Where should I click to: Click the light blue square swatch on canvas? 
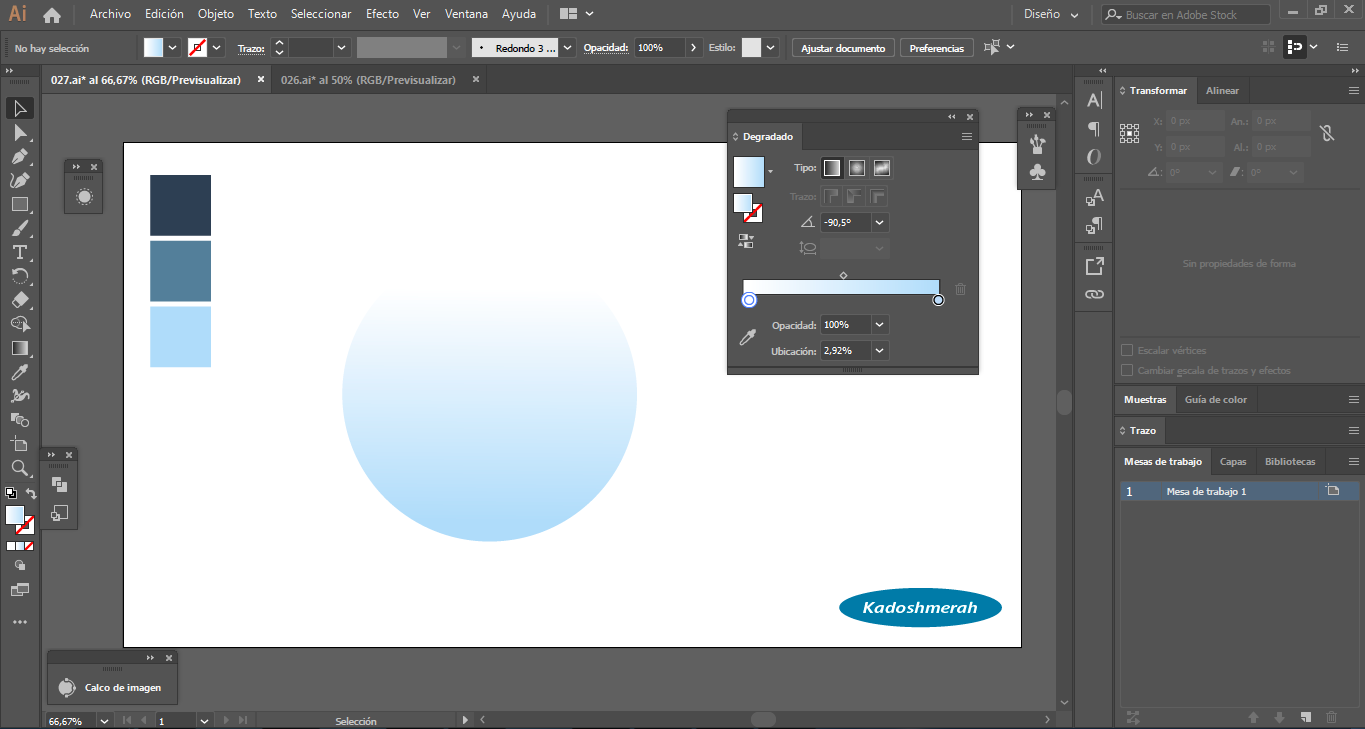click(x=180, y=337)
